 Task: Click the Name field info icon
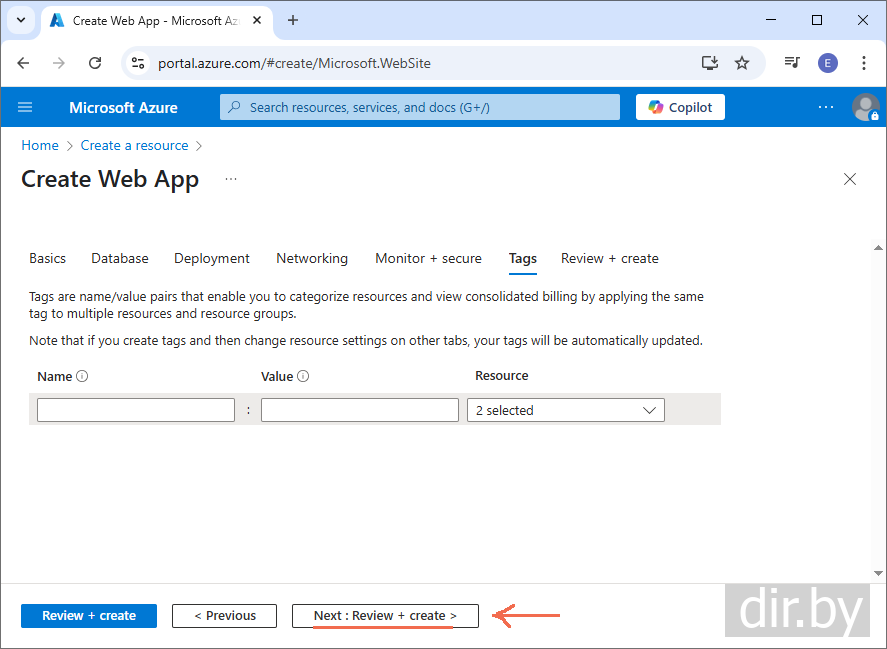pos(82,377)
